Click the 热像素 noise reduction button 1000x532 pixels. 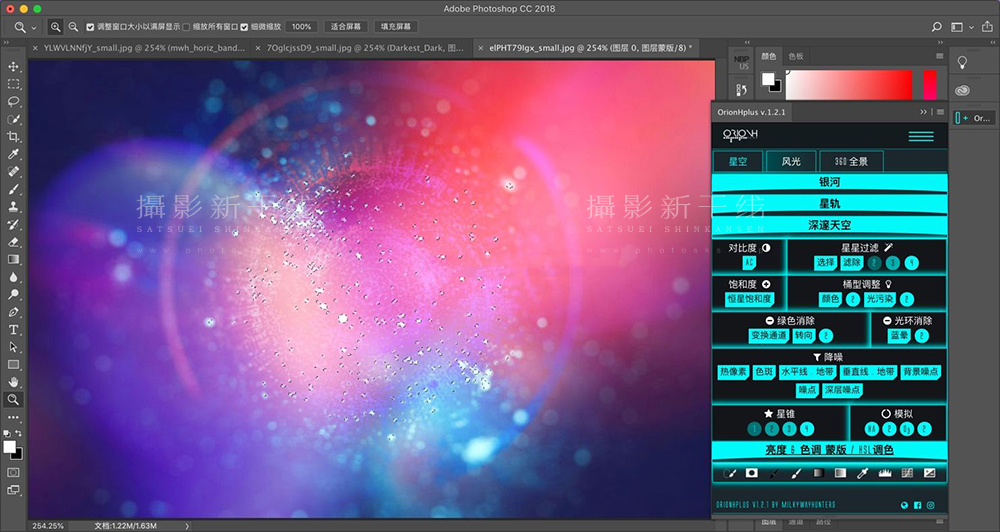(x=733, y=372)
